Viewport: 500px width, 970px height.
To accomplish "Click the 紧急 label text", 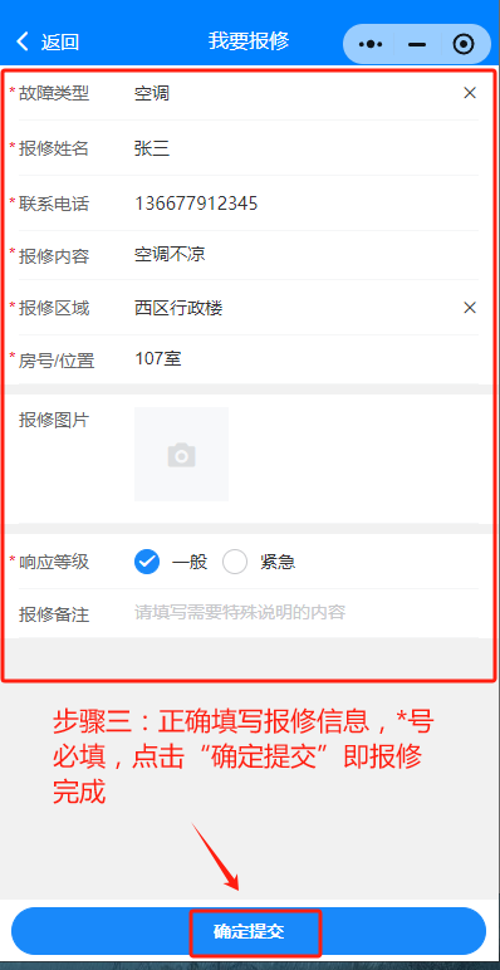I will (x=277, y=562).
